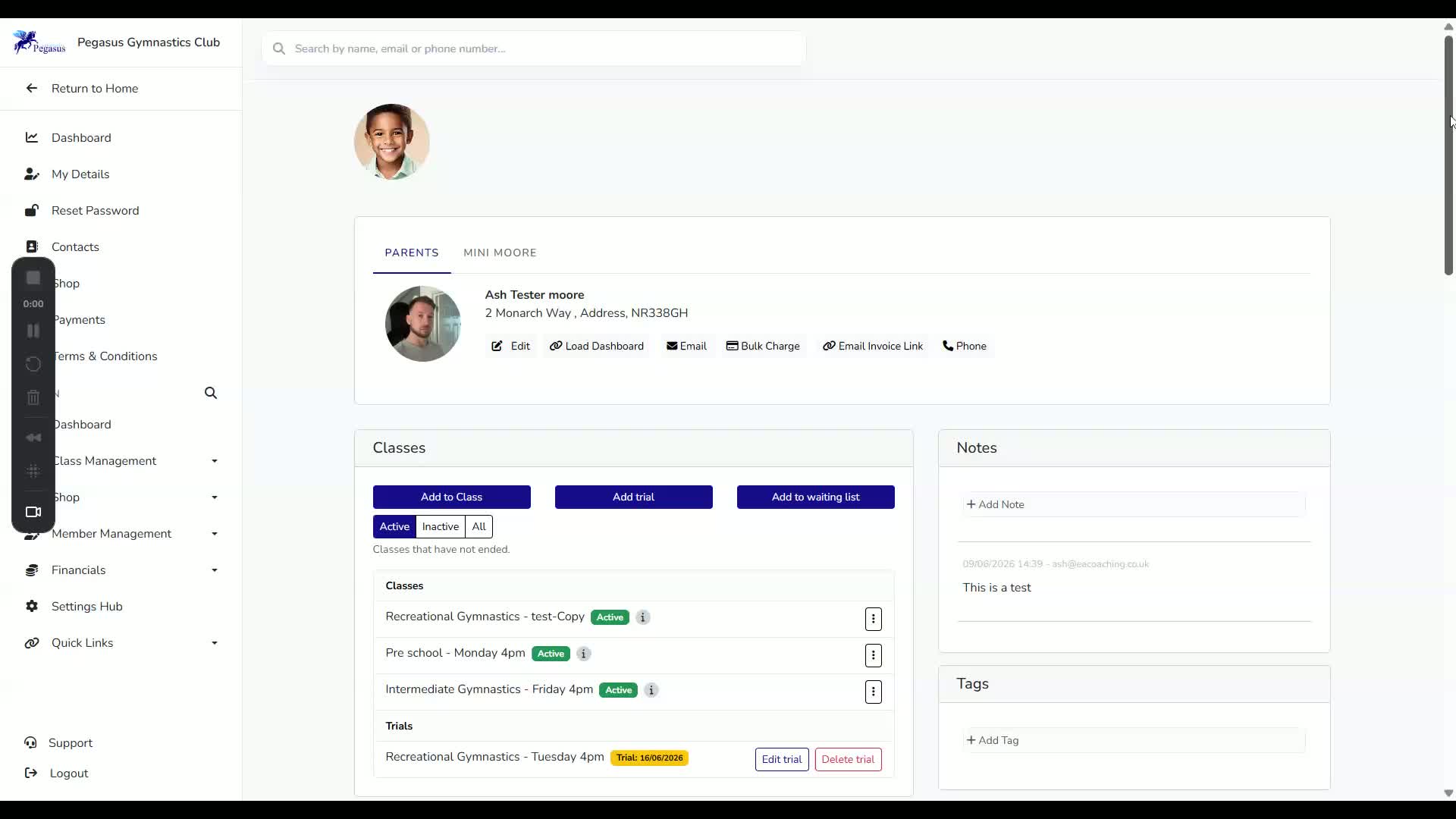The image size is (1456, 819).
Task: Click the Phone icon for Ash Tester
Action: (947, 346)
